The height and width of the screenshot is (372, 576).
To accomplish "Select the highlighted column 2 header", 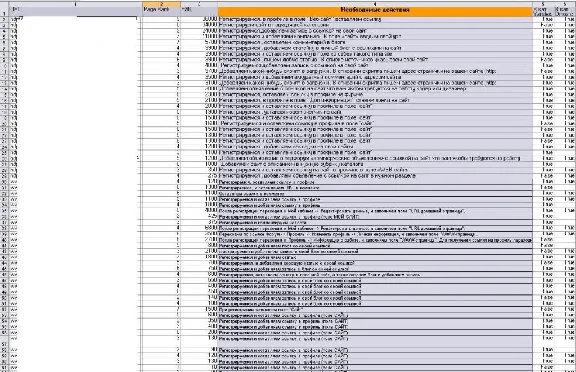I will point(161,4).
